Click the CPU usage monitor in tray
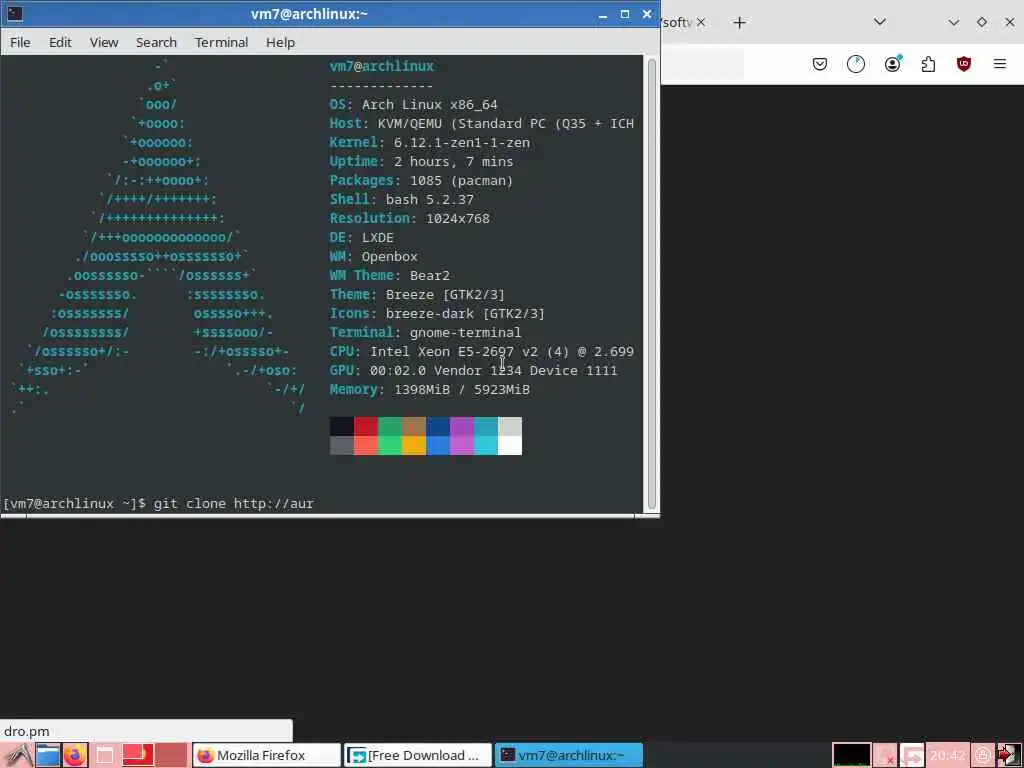Image resolution: width=1024 pixels, height=768 pixels. 851,755
